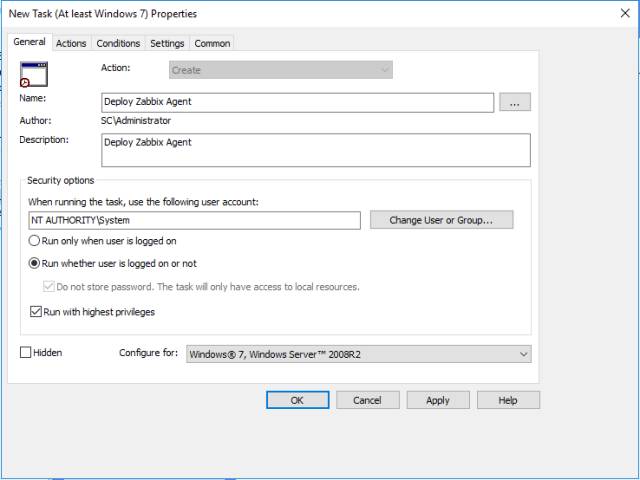The width and height of the screenshot is (640, 480).
Task: Select Run whether user is logged on or not
Action: click(x=36, y=264)
